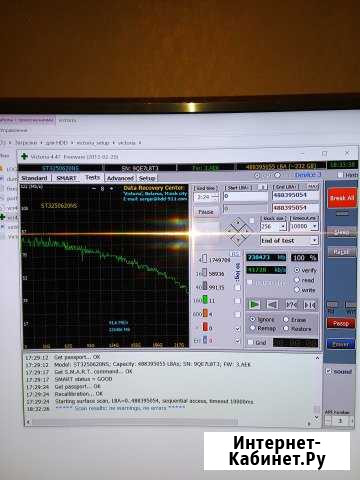Viewport: 360px width, 480px height.
Task: Click the green play scan button
Action: (x=254, y=304)
